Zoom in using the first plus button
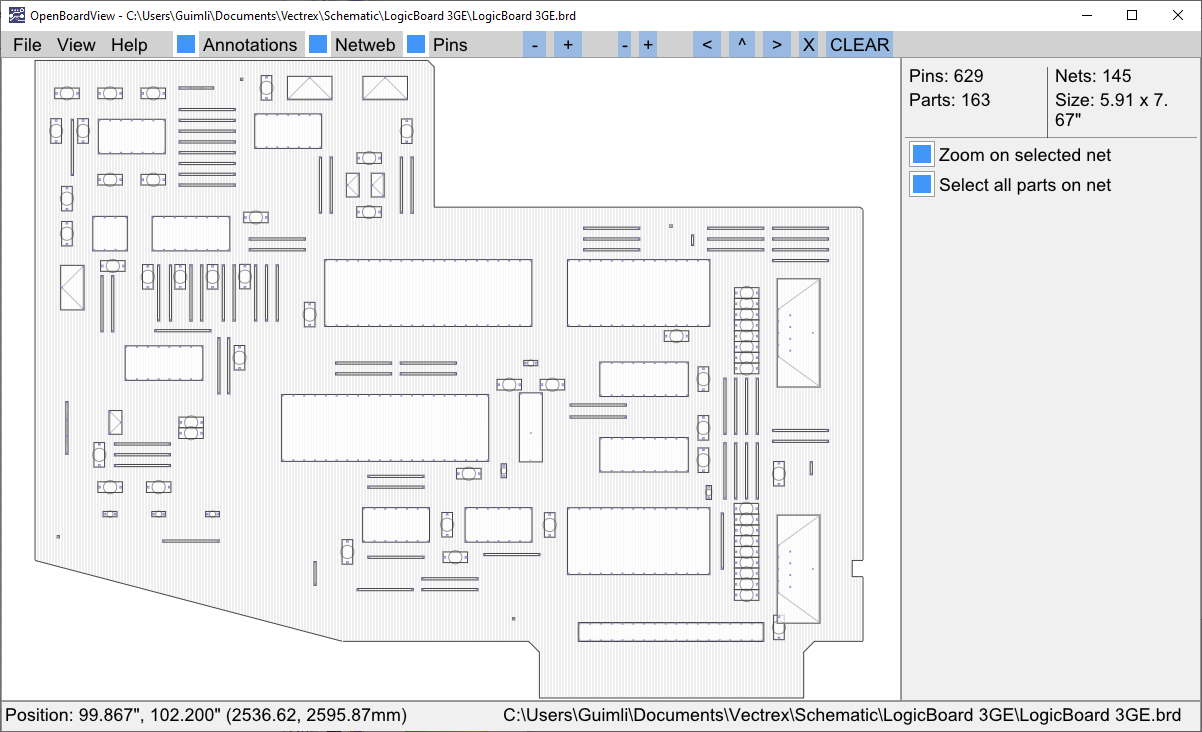Image resolution: width=1202 pixels, height=732 pixels. click(567, 44)
